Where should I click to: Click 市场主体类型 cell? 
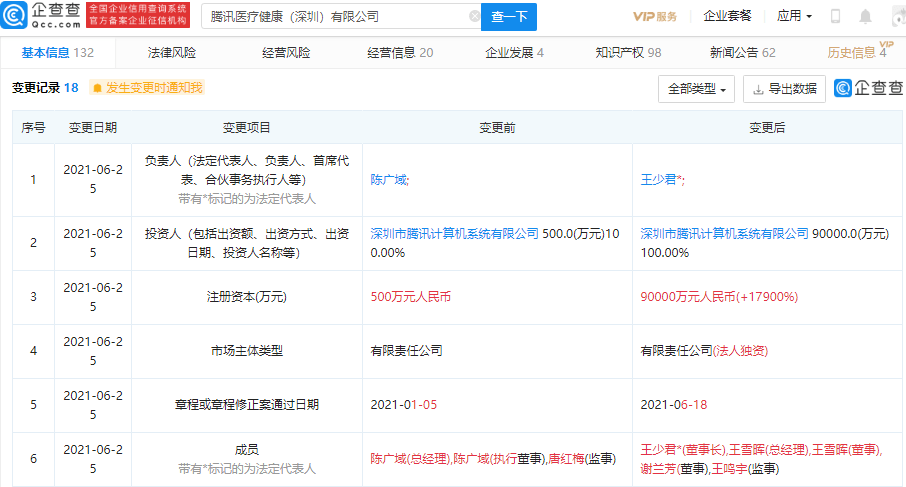(247, 351)
